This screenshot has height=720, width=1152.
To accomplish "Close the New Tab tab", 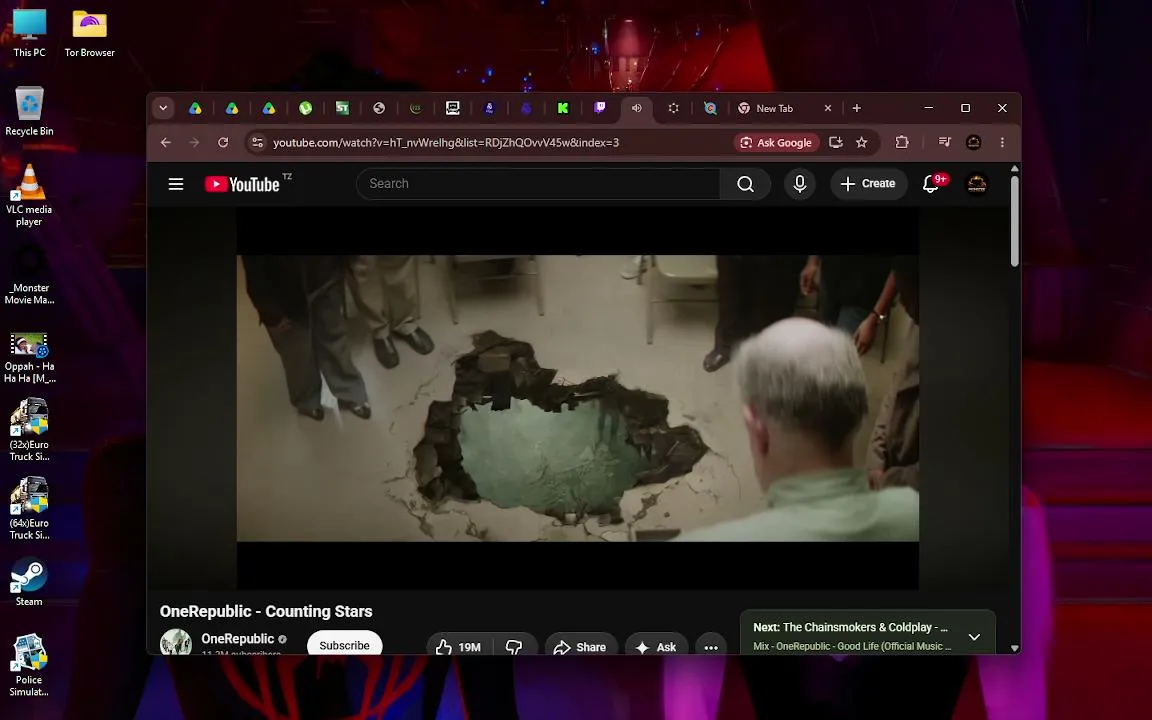I will pyautogui.click(x=828, y=108).
